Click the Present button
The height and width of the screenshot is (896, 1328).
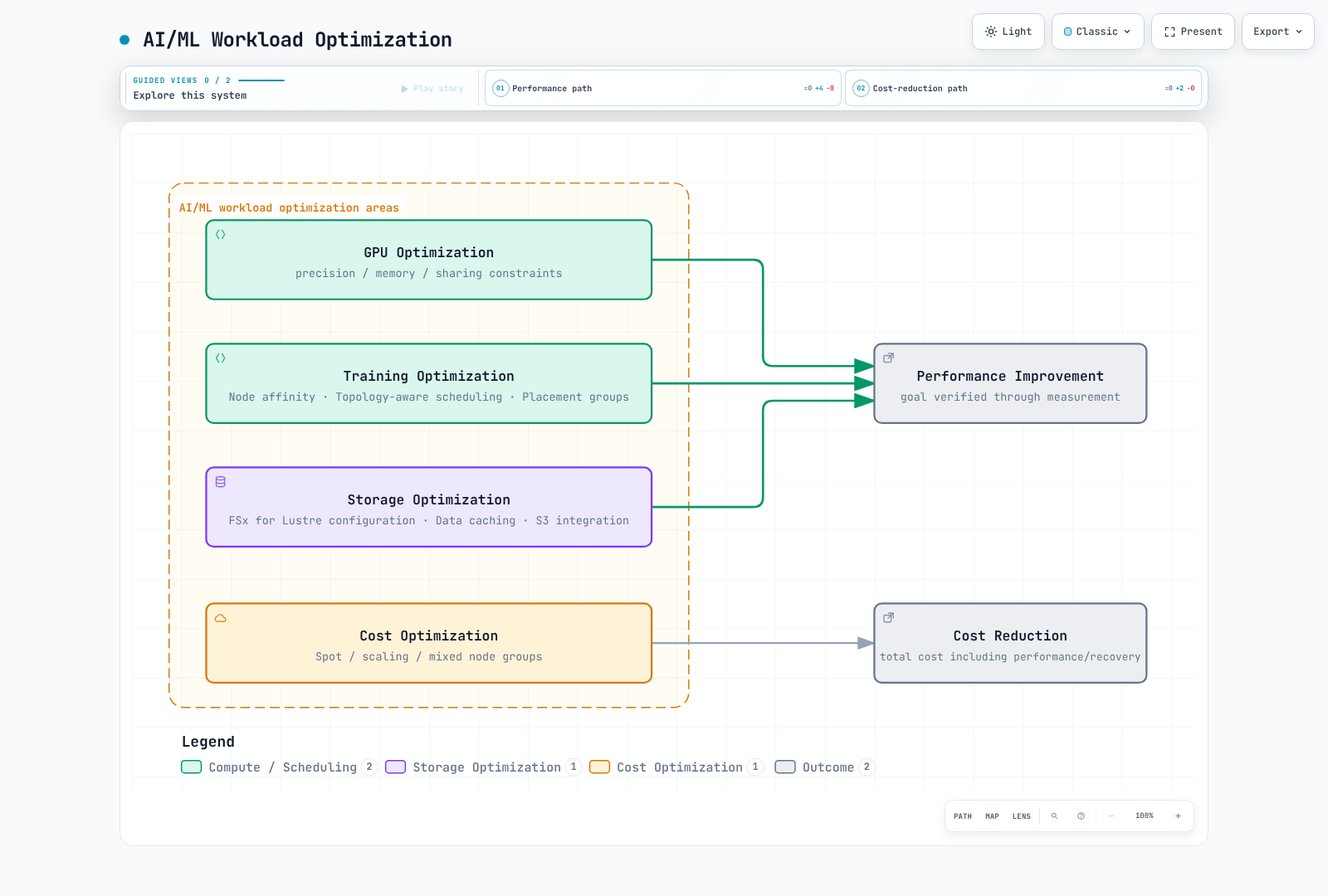[1193, 32]
